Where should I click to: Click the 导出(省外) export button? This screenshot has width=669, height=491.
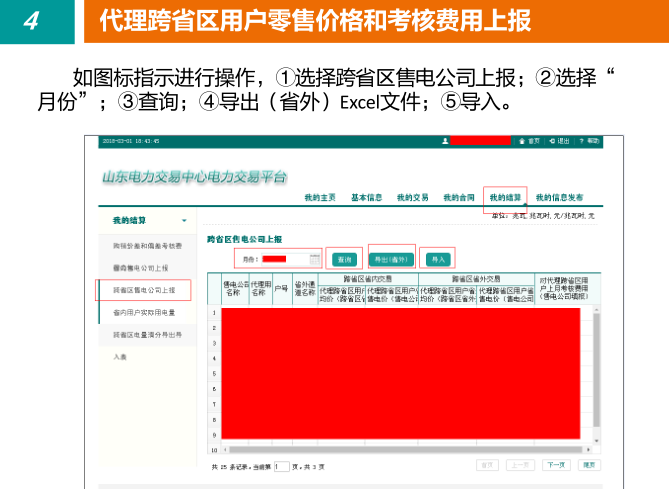(x=391, y=259)
